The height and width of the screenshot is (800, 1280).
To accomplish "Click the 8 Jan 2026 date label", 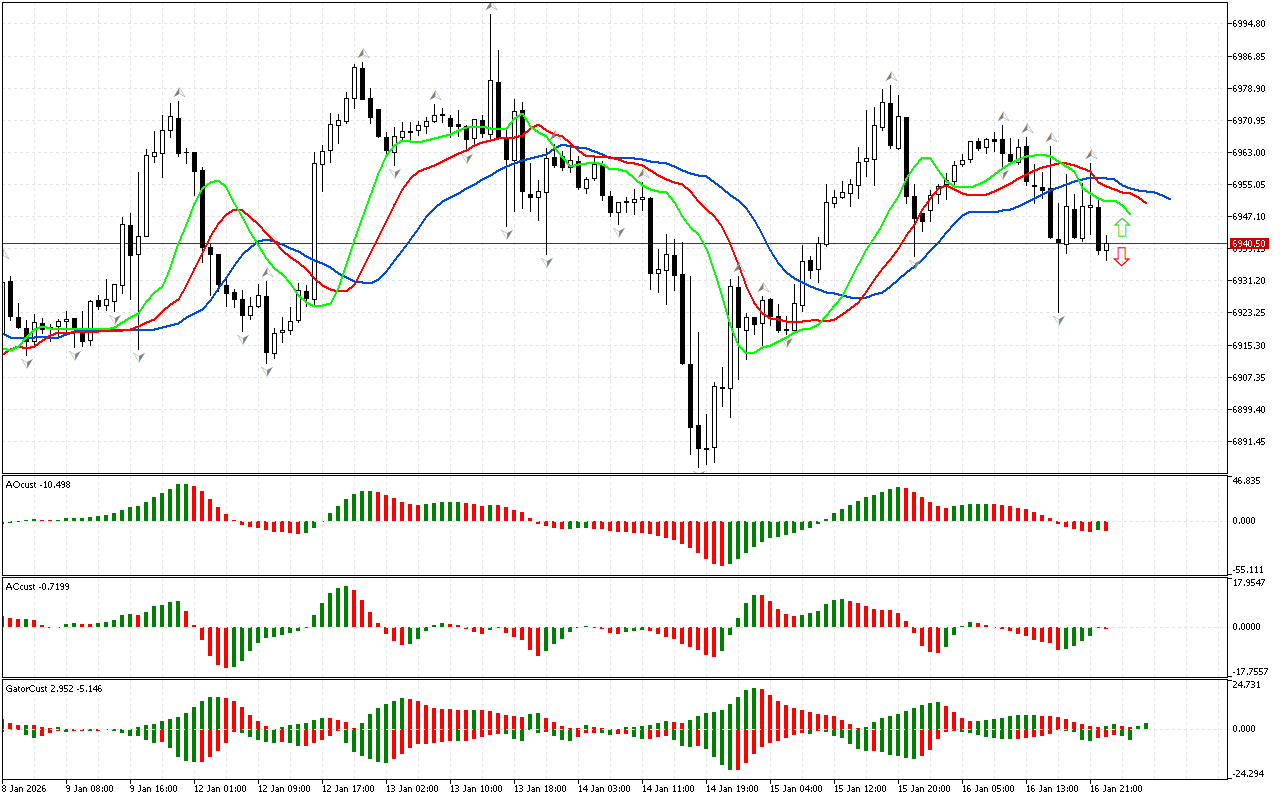I will coord(25,789).
